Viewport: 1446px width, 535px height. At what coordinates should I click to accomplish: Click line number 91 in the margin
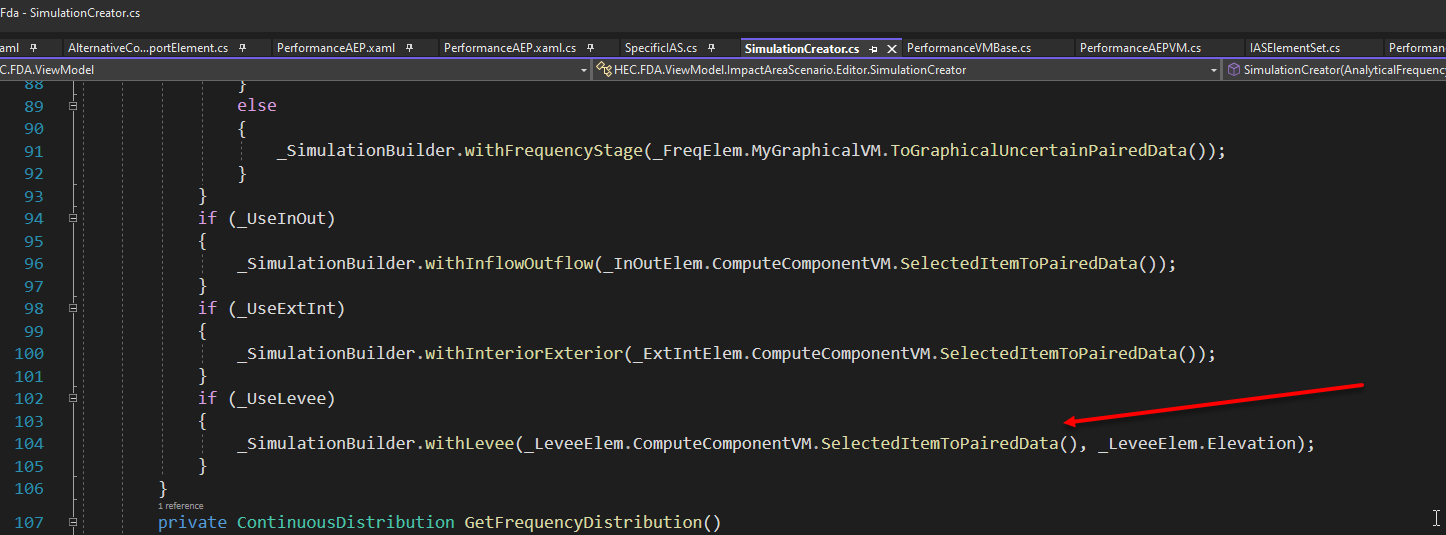point(34,151)
